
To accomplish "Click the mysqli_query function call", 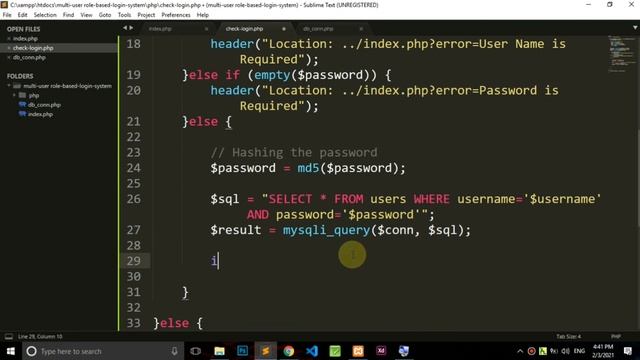I will [327, 230].
